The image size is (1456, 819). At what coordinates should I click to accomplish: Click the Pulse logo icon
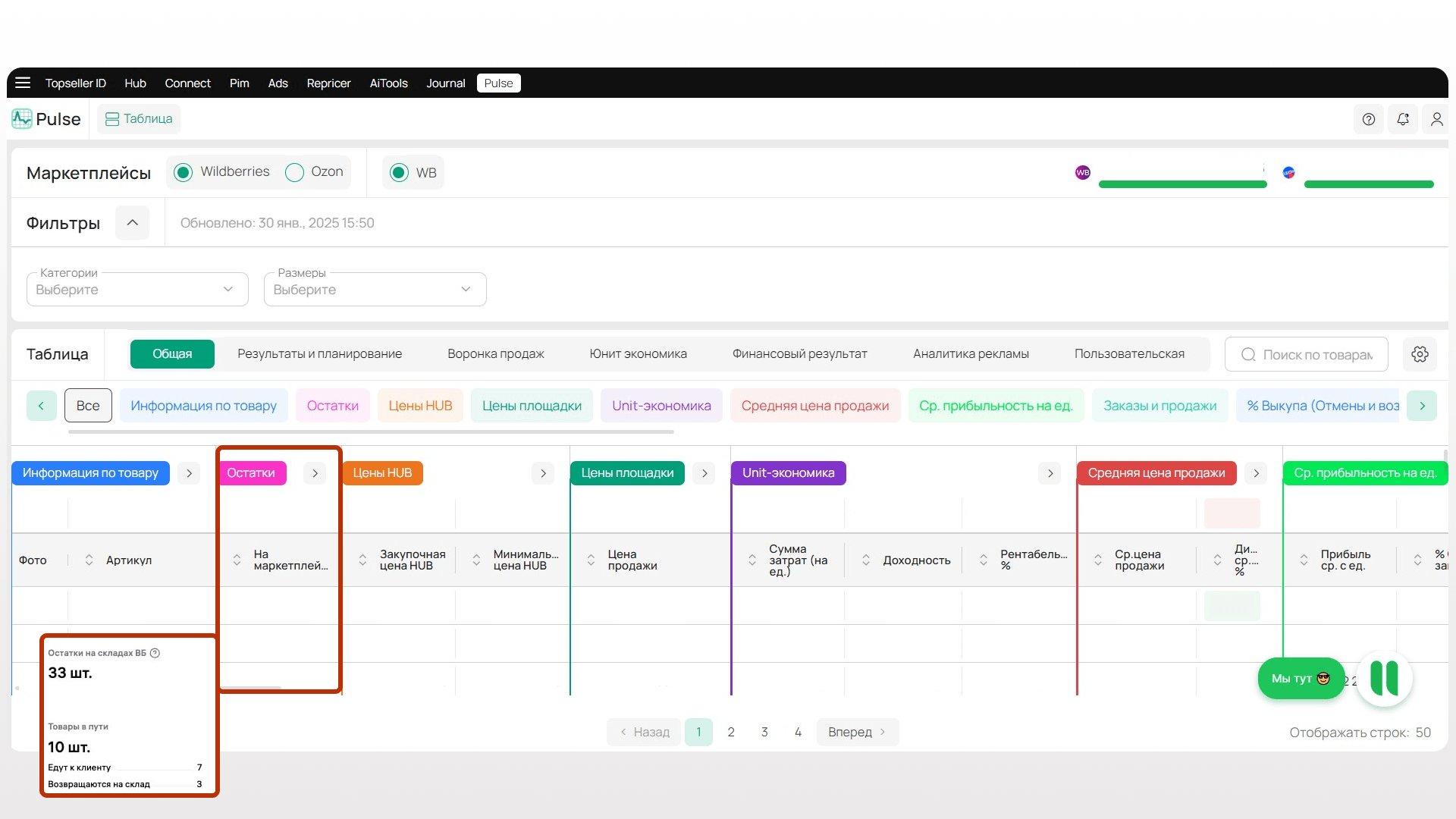21,119
